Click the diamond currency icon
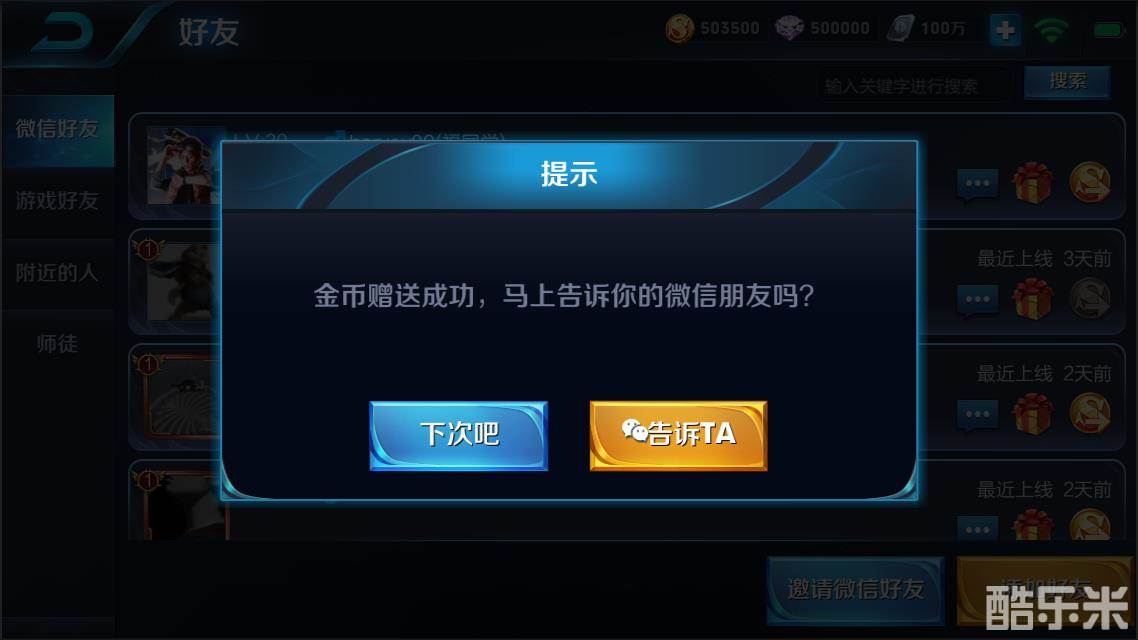The image size is (1138, 640). click(x=789, y=29)
